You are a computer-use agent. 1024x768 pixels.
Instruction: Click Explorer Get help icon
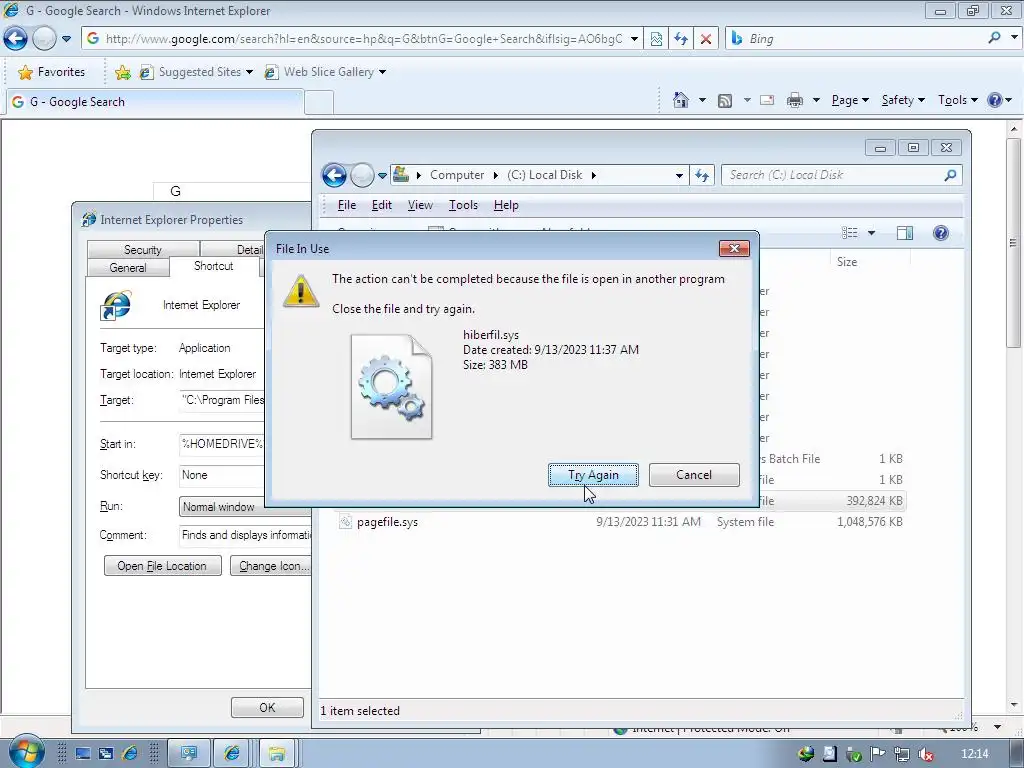click(940, 233)
